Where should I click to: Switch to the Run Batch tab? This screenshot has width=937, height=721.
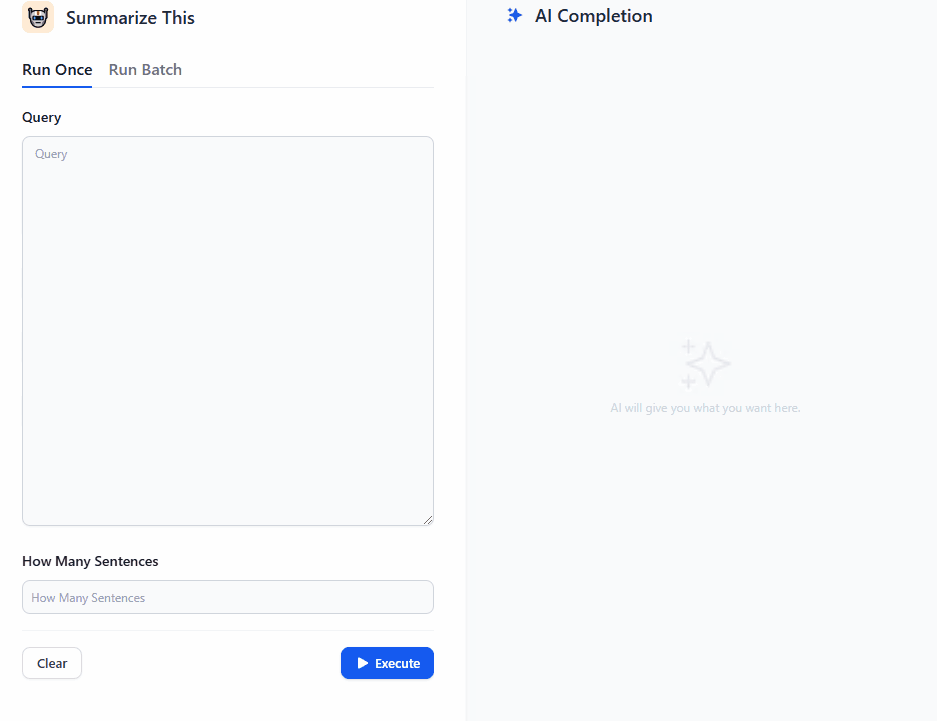pyautogui.click(x=145, y=70)
